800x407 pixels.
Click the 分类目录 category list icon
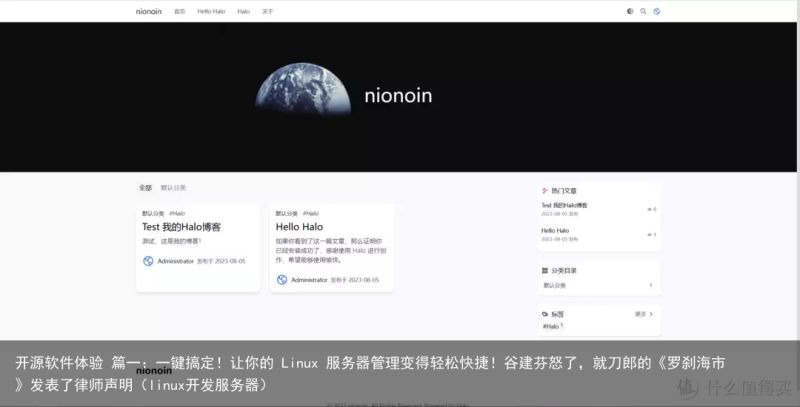[544, 270]
